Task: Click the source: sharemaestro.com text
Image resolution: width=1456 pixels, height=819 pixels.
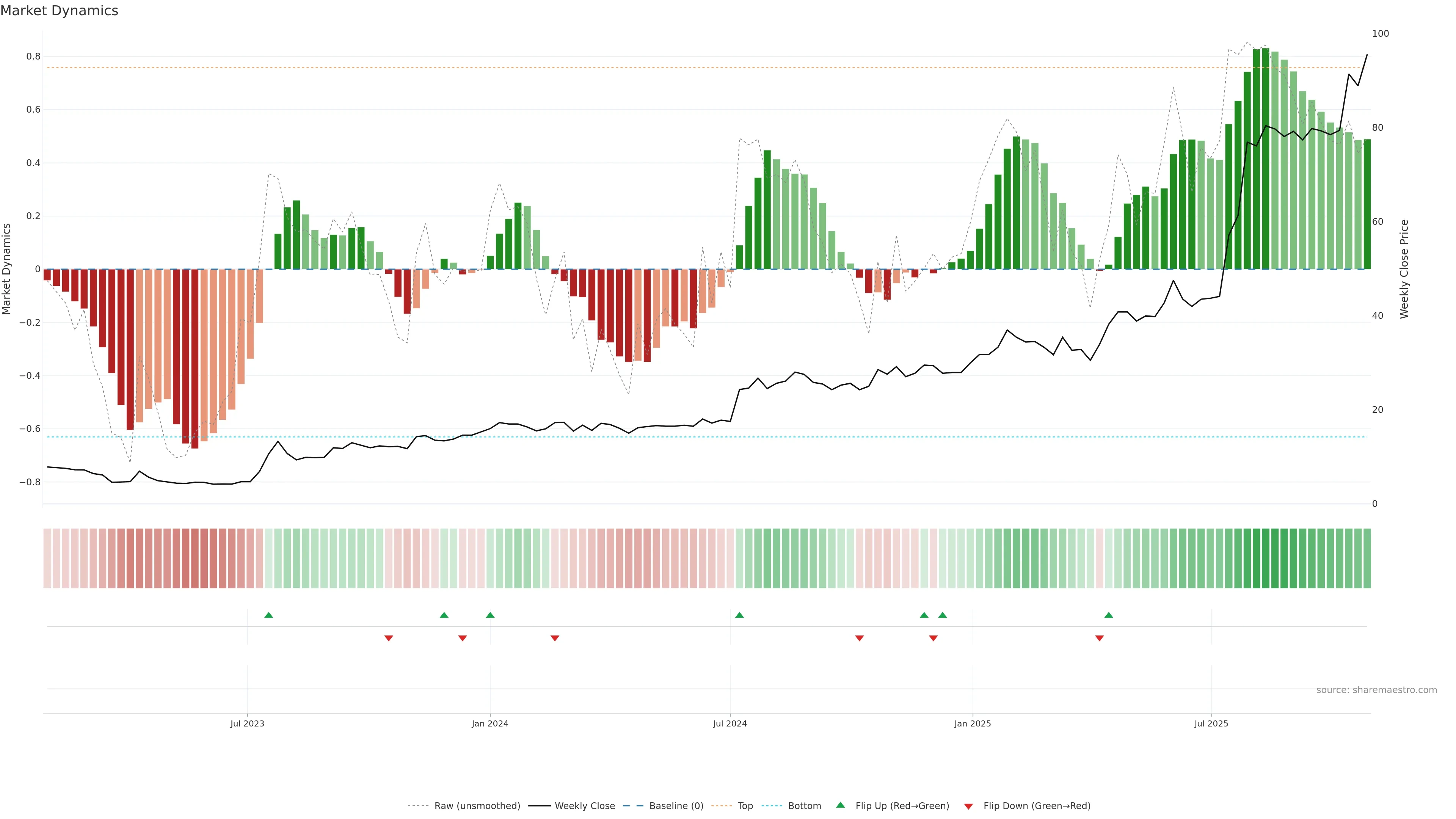Action: (x=1376, y=690)
